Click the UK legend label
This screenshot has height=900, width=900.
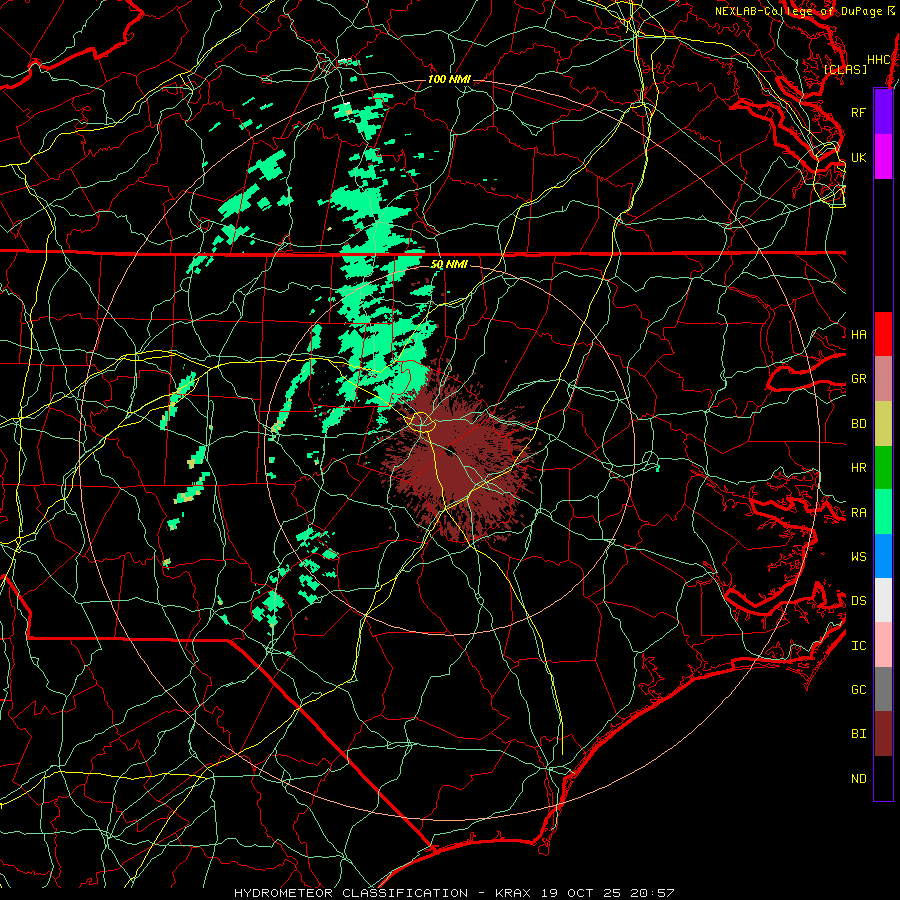pyautogui.click(x=859, y=157)
